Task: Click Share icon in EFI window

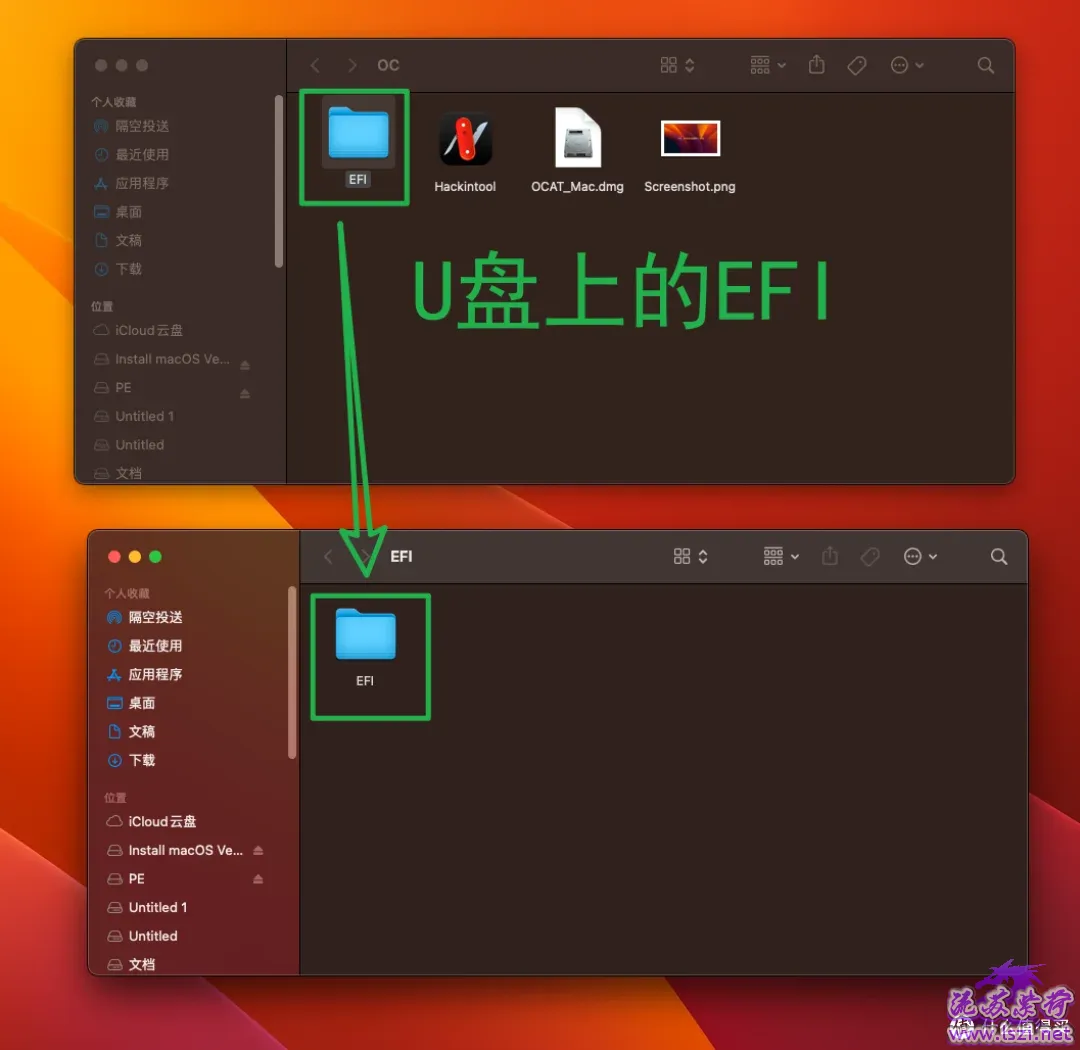Action: 830,556
